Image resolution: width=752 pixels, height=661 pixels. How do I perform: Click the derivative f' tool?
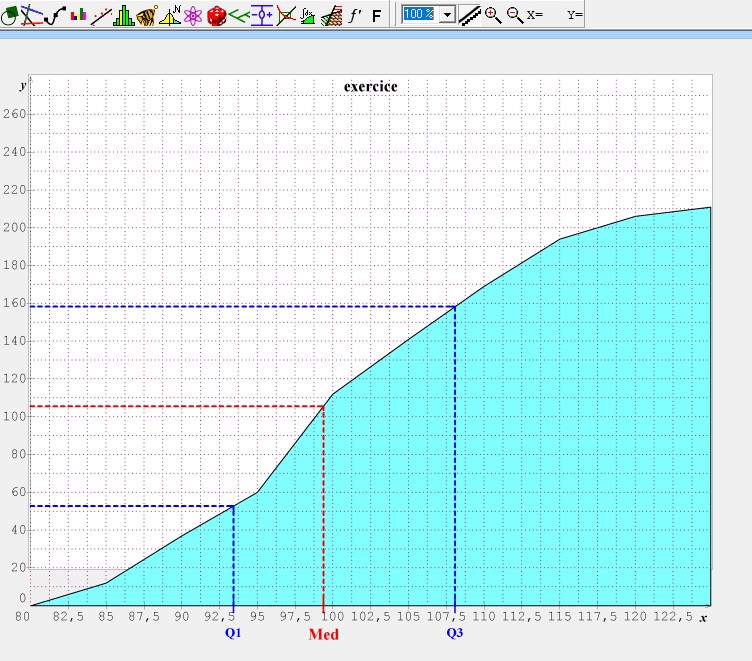tap(355, 15)
